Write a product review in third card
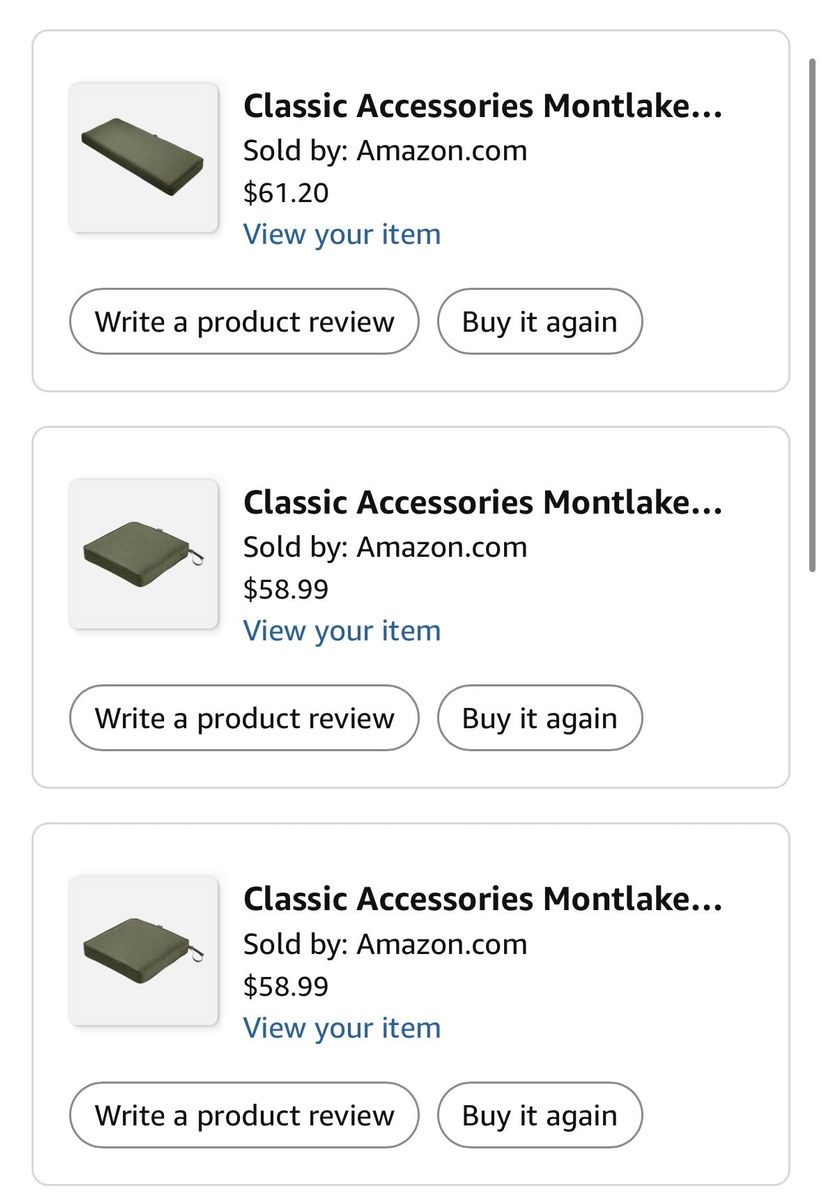 [x=244, y=1115]
